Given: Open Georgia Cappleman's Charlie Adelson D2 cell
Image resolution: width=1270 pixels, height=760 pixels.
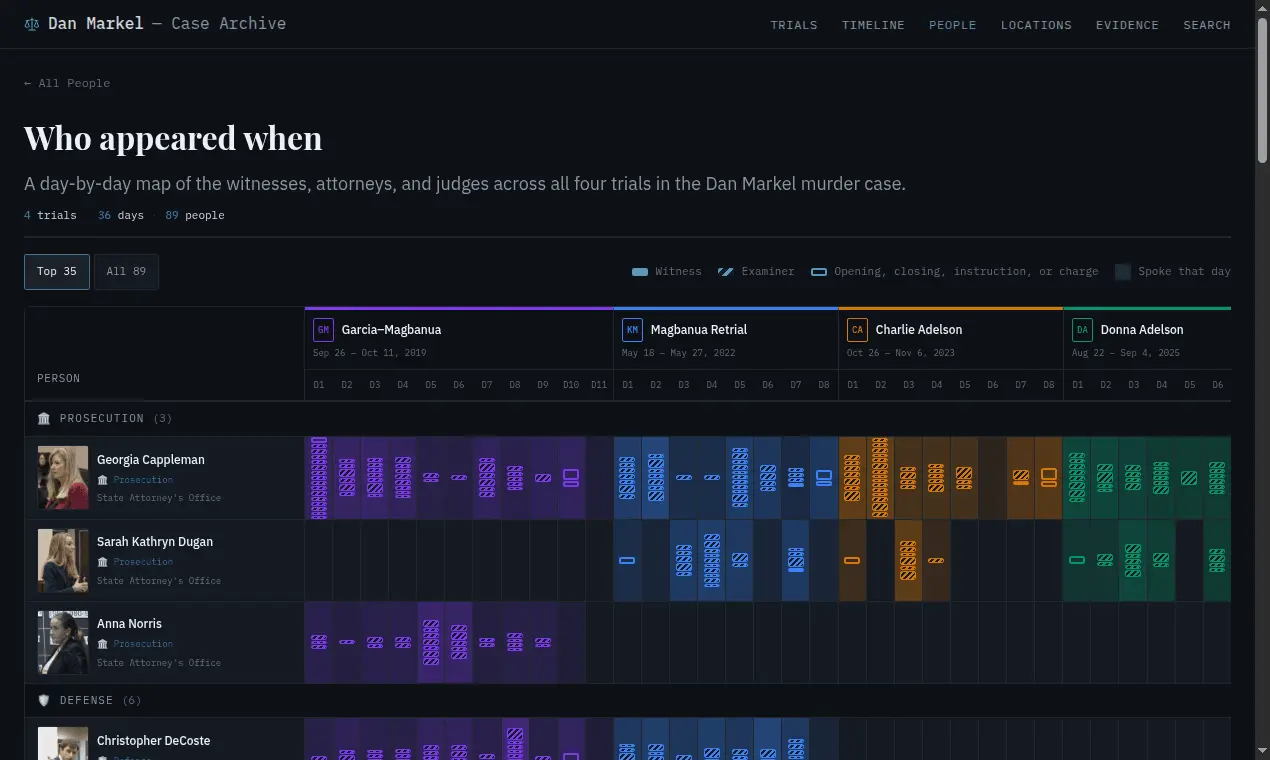Looking at the screenshot, I should [x=880, y=478].
